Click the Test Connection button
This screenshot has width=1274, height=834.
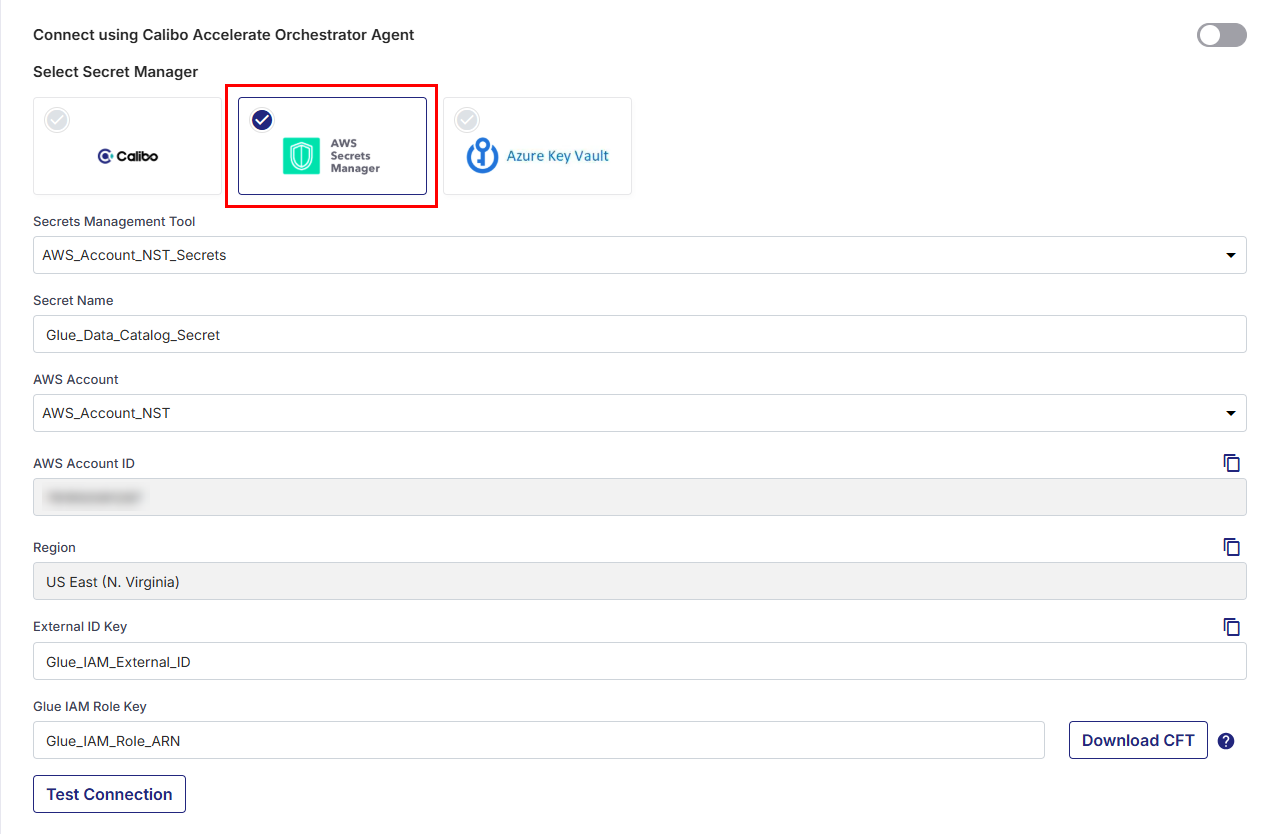pyautogui.click(x=109, y=794)
